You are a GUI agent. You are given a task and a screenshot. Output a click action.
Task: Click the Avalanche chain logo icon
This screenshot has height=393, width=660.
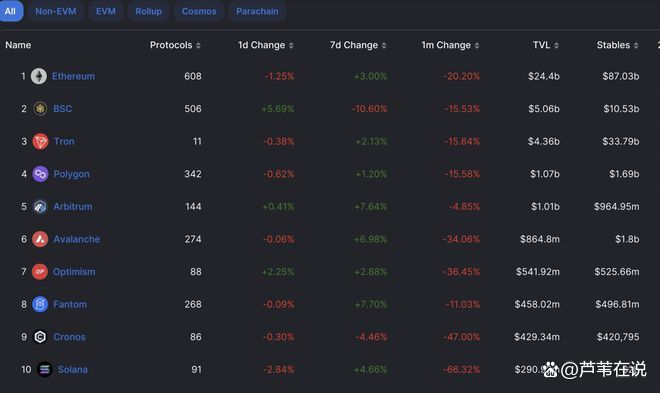(40, 239)
